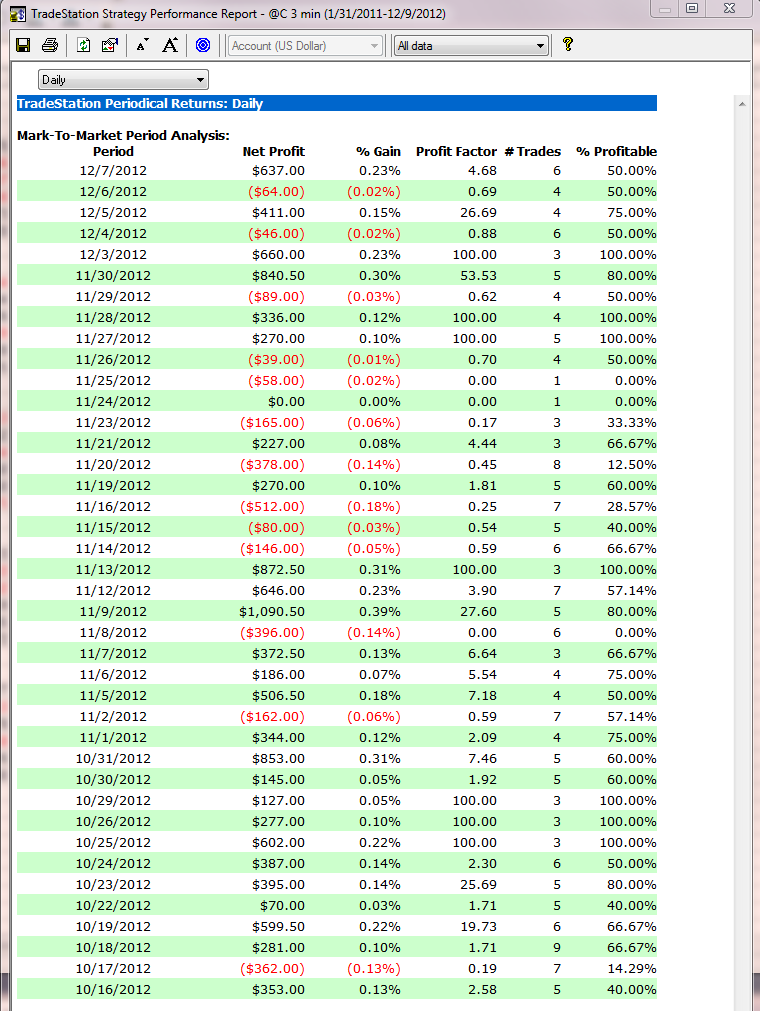Click the Print report icon
The height and width of the screenshot is (1011, 760).
click(49, 45)
